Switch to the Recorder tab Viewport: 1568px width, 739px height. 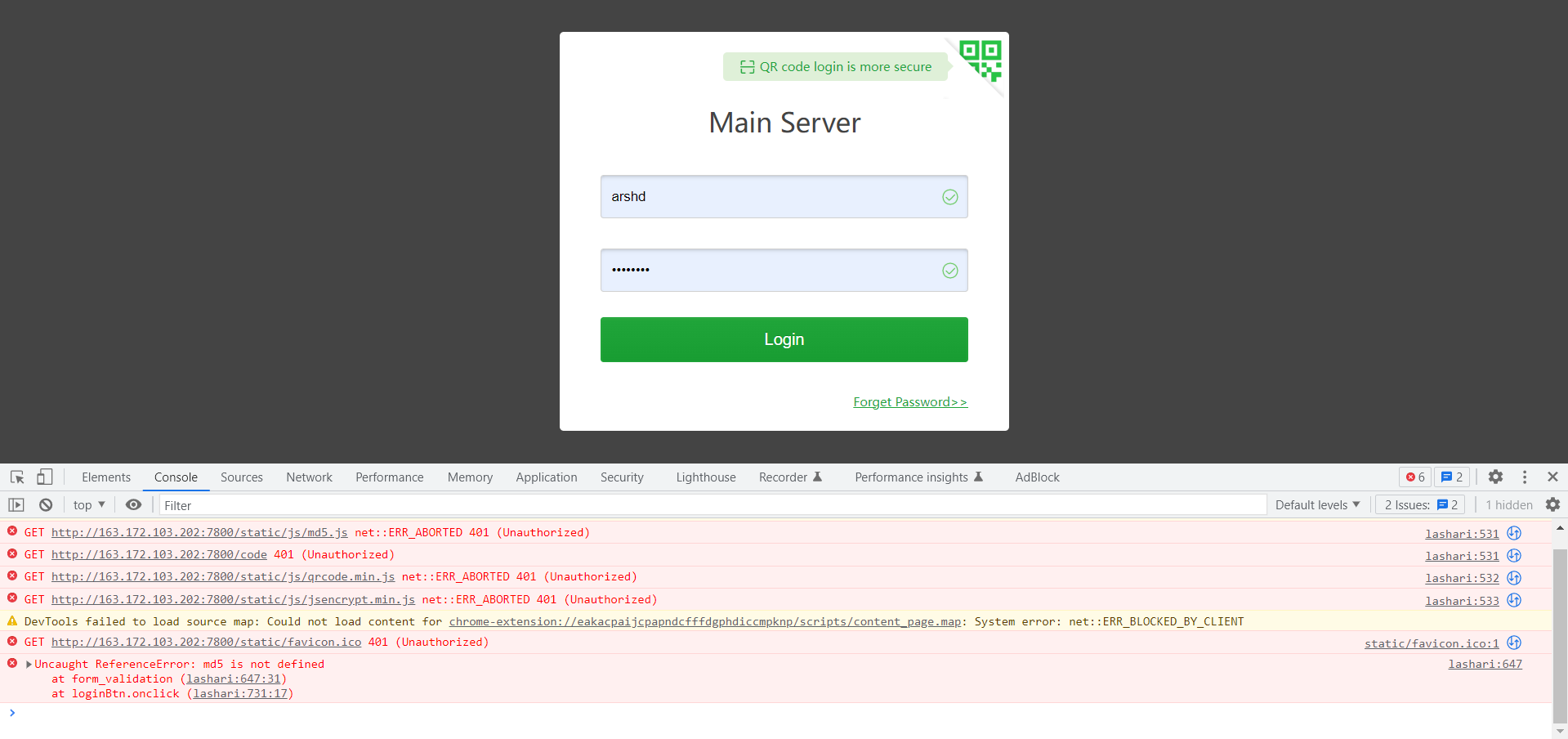[x=790, y=477]
